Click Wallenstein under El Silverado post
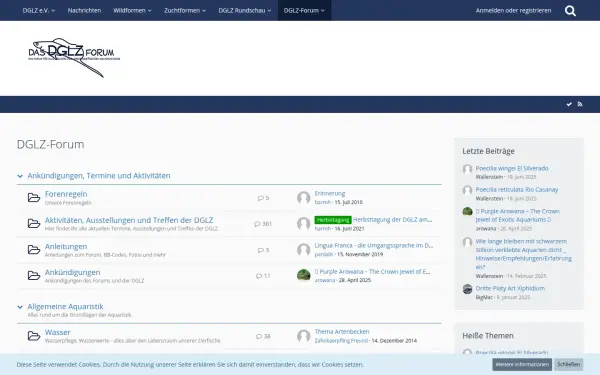The image size is (600, 375). (489, 177)
